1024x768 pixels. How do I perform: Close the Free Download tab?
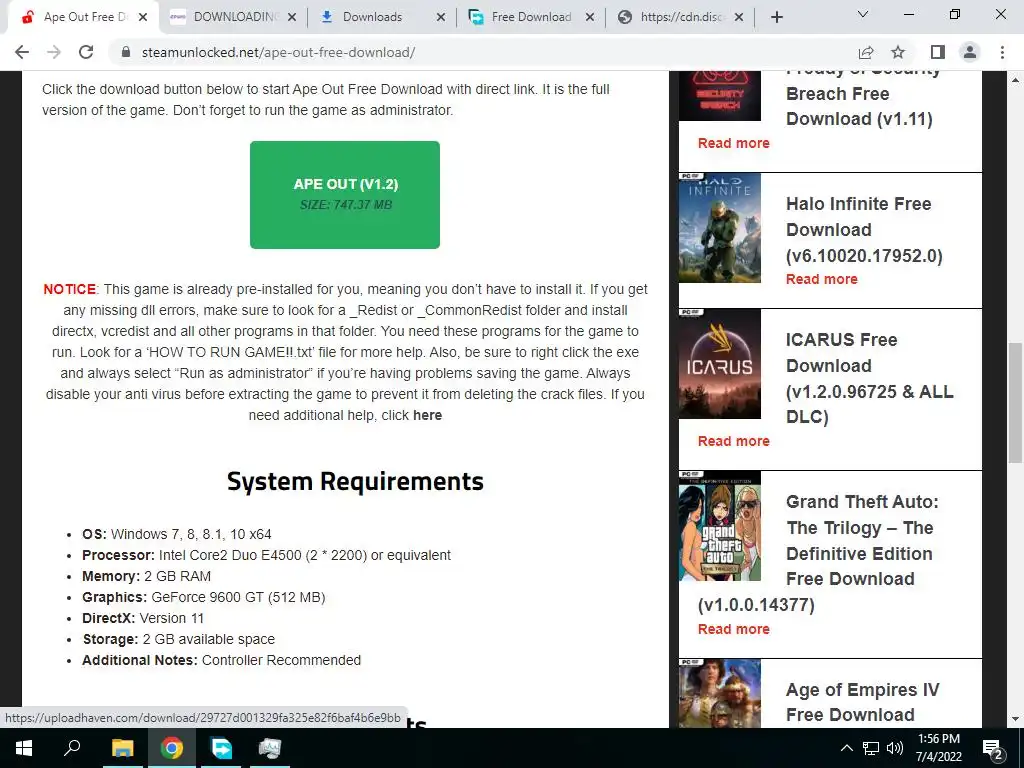click(590, 17)
